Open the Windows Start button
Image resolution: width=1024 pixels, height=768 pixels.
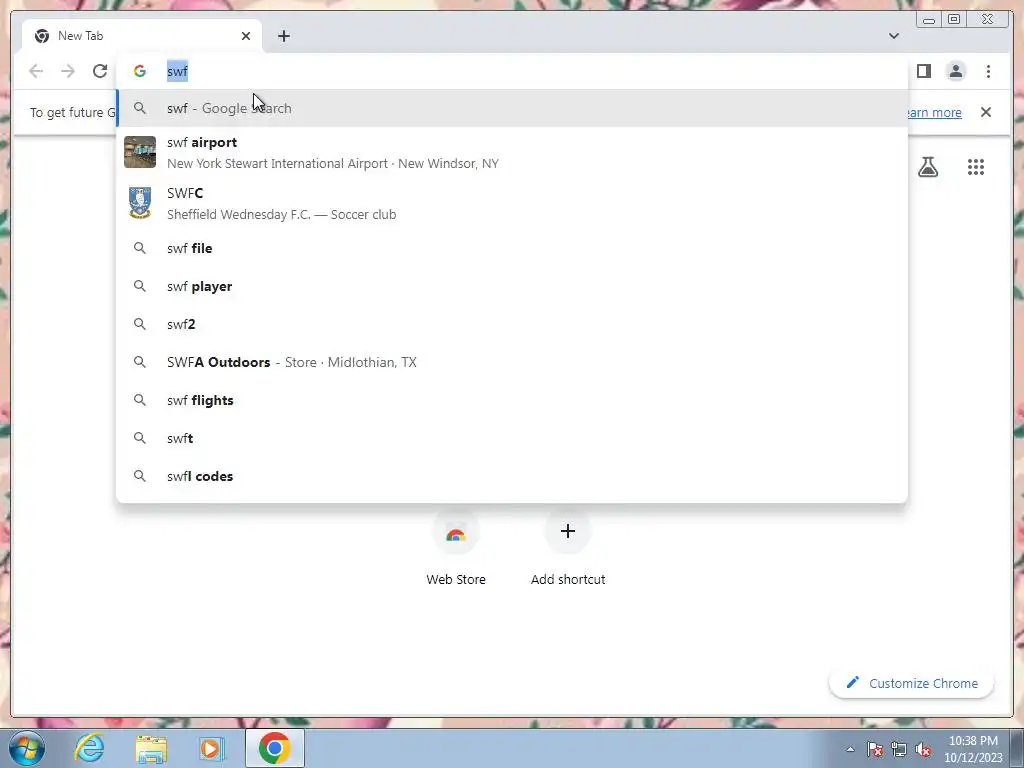click(27, 748)
